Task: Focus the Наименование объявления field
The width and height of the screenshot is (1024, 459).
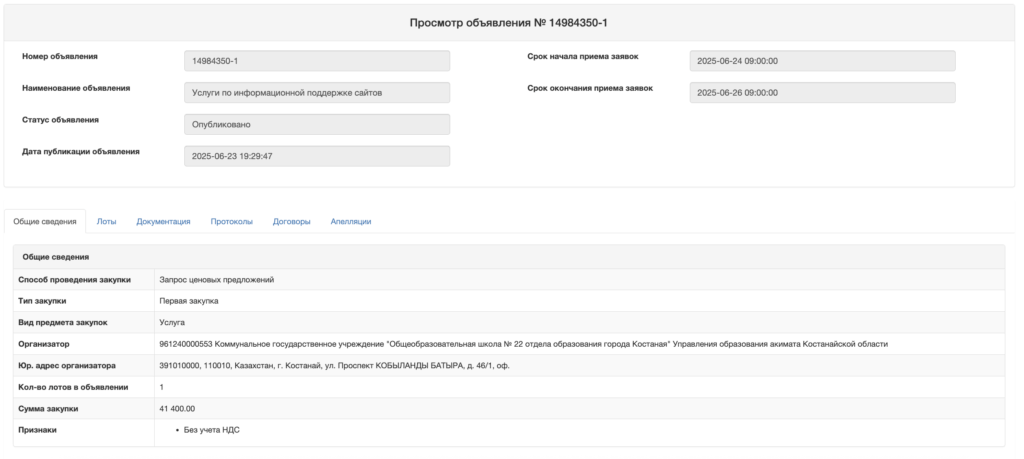Action: click(317, 93)
